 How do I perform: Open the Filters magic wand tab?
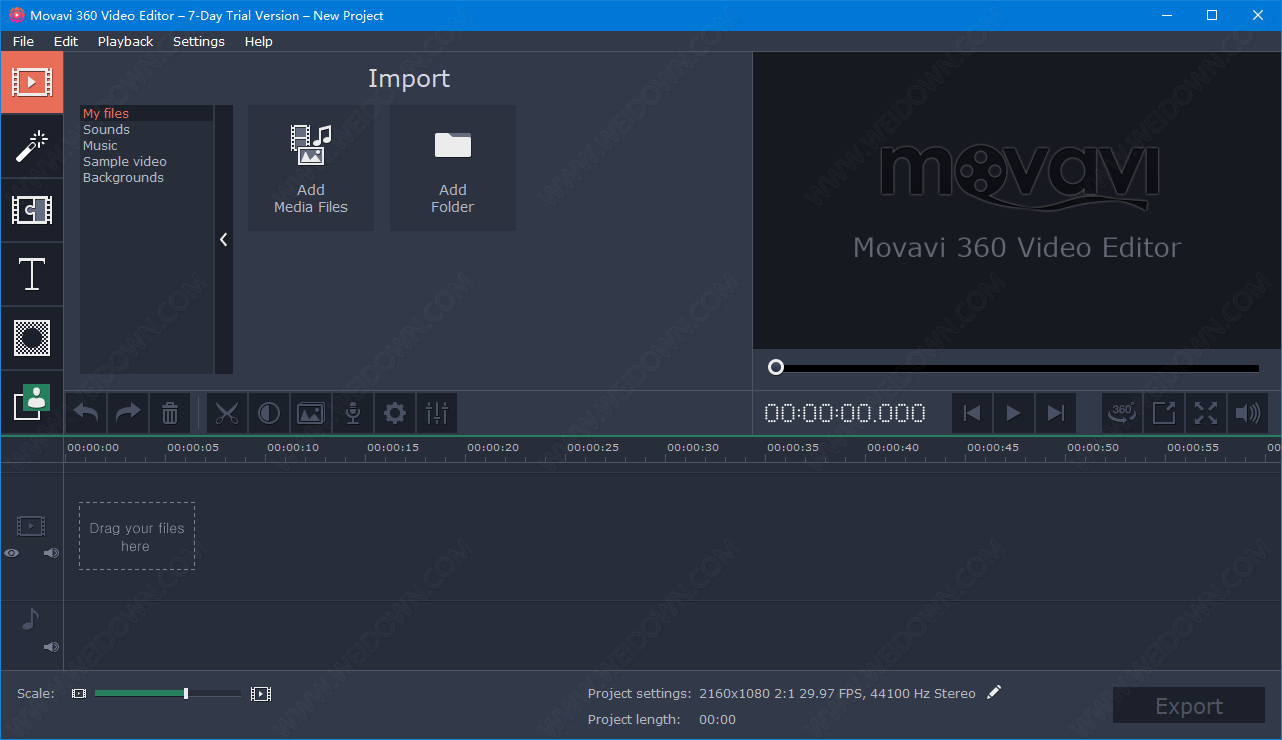(x=31, y=146)
